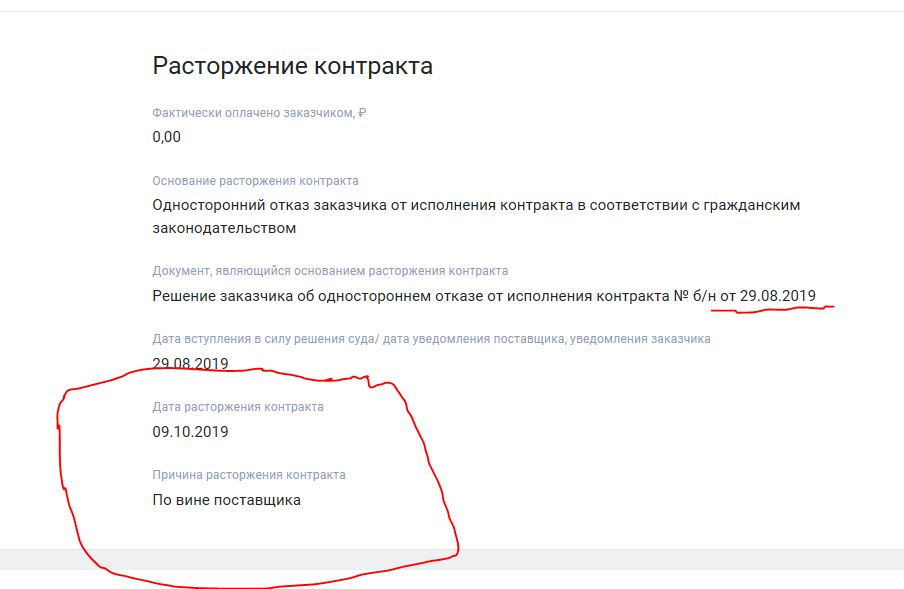Click the ruble currency symbol
This screenshot has width=904, height=589.
(x=362, y=113)
